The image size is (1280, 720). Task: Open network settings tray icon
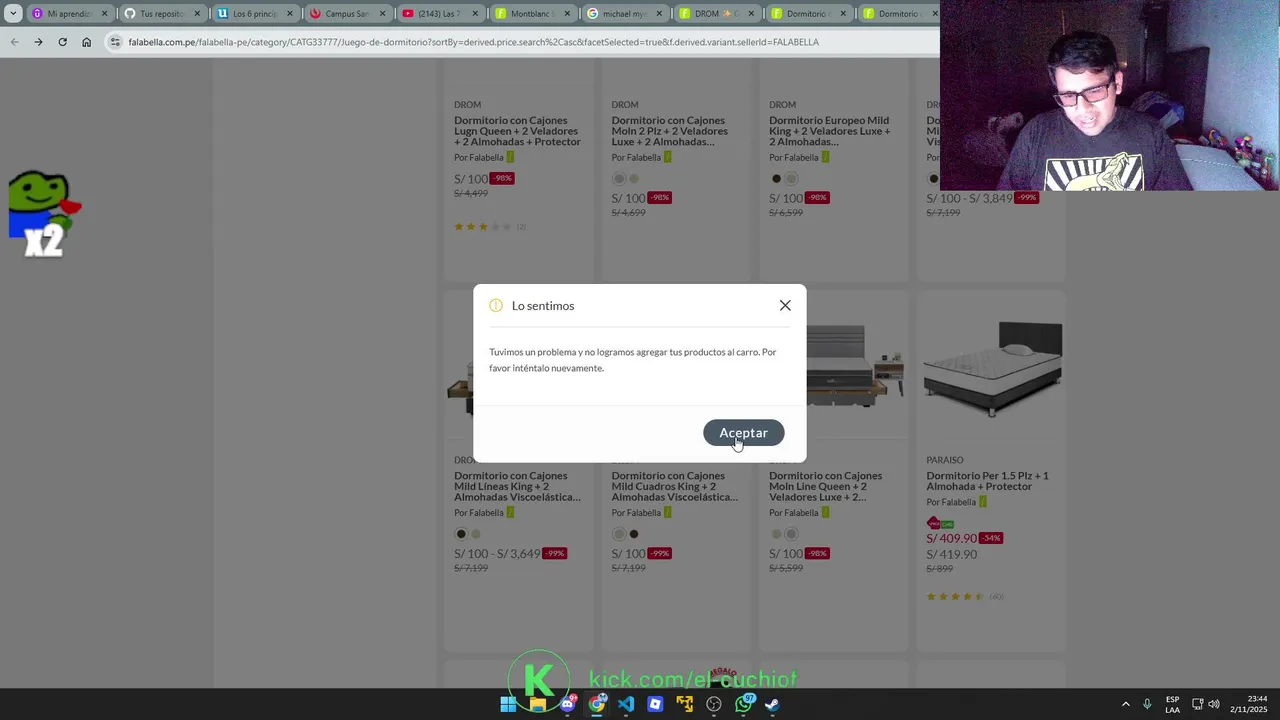click(x=1198, y=704)
